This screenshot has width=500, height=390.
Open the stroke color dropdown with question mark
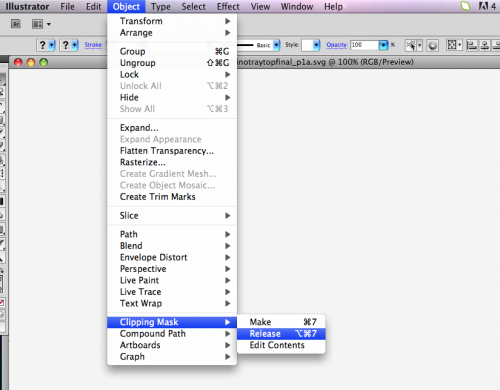pyautogui.click(x=69, y=45)
